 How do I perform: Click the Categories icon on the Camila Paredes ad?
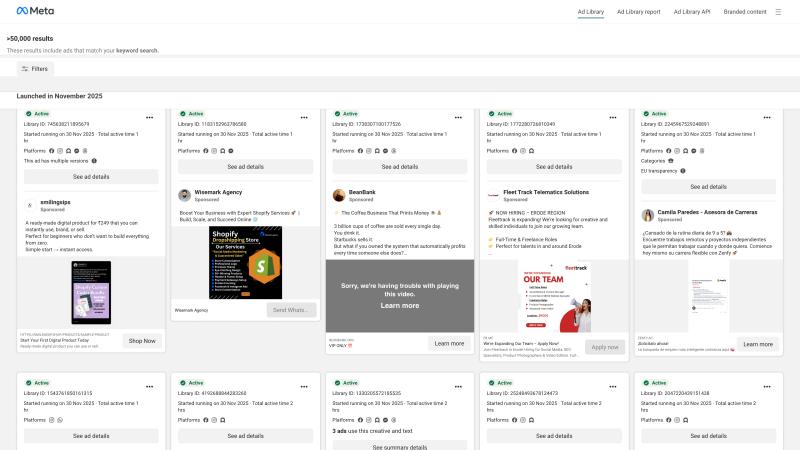coord(670,161)
